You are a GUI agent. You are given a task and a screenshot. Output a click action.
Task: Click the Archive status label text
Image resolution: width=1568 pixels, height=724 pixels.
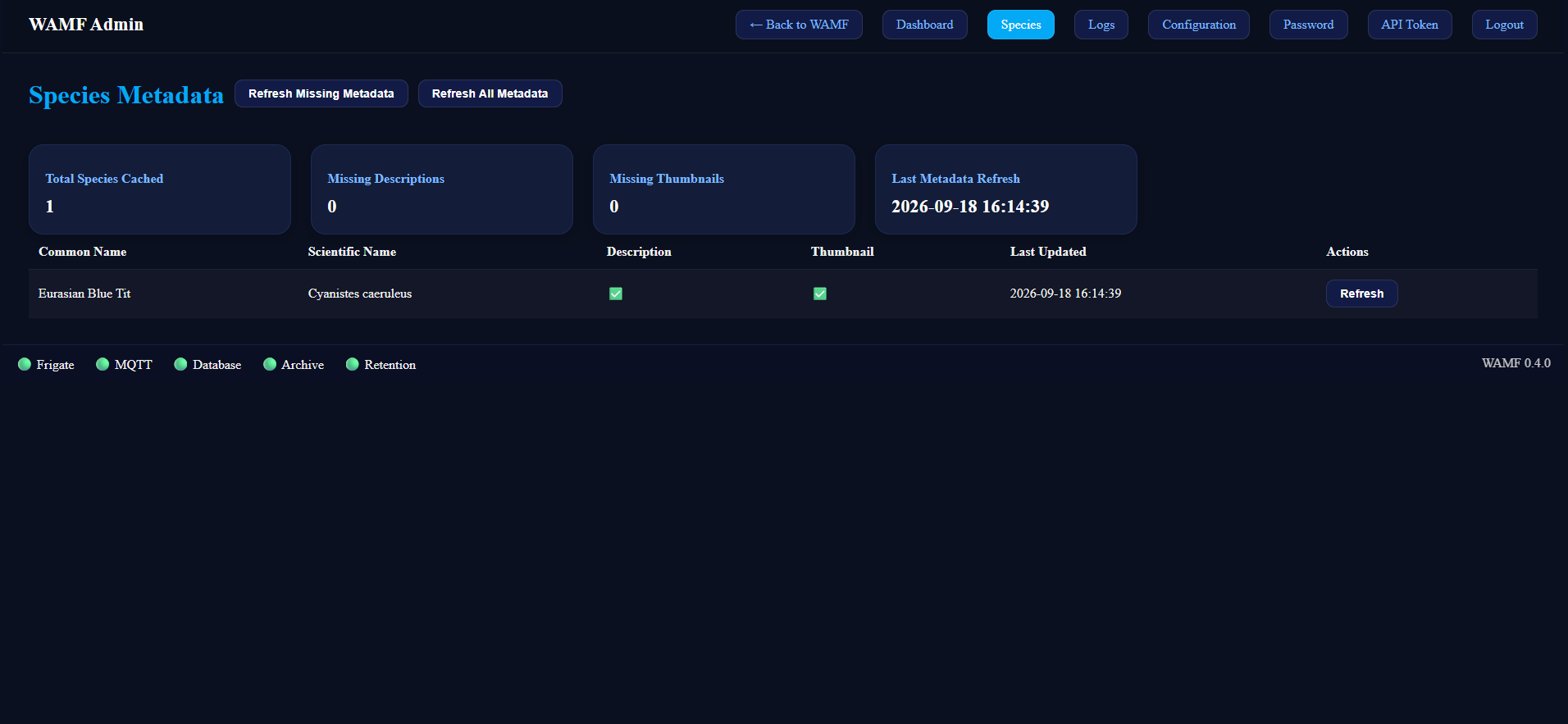(303, 365)
